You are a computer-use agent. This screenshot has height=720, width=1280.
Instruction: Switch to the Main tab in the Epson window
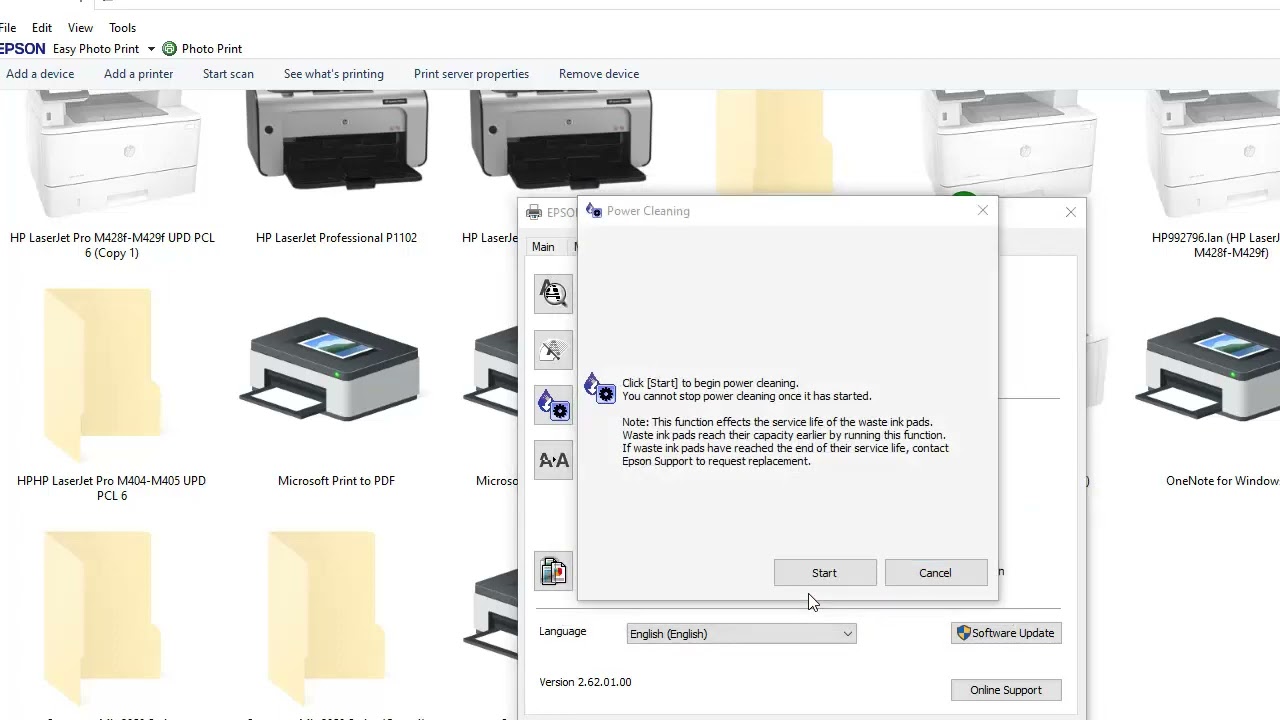click(x=543, y=247)
